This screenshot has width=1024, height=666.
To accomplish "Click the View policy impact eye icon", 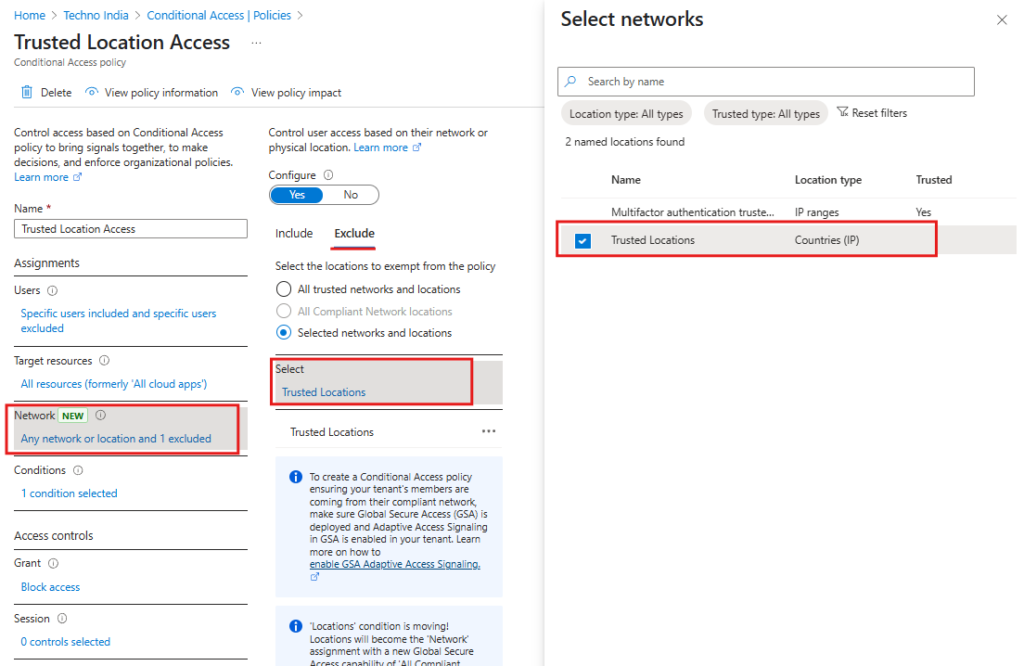I will coord(237,92).
